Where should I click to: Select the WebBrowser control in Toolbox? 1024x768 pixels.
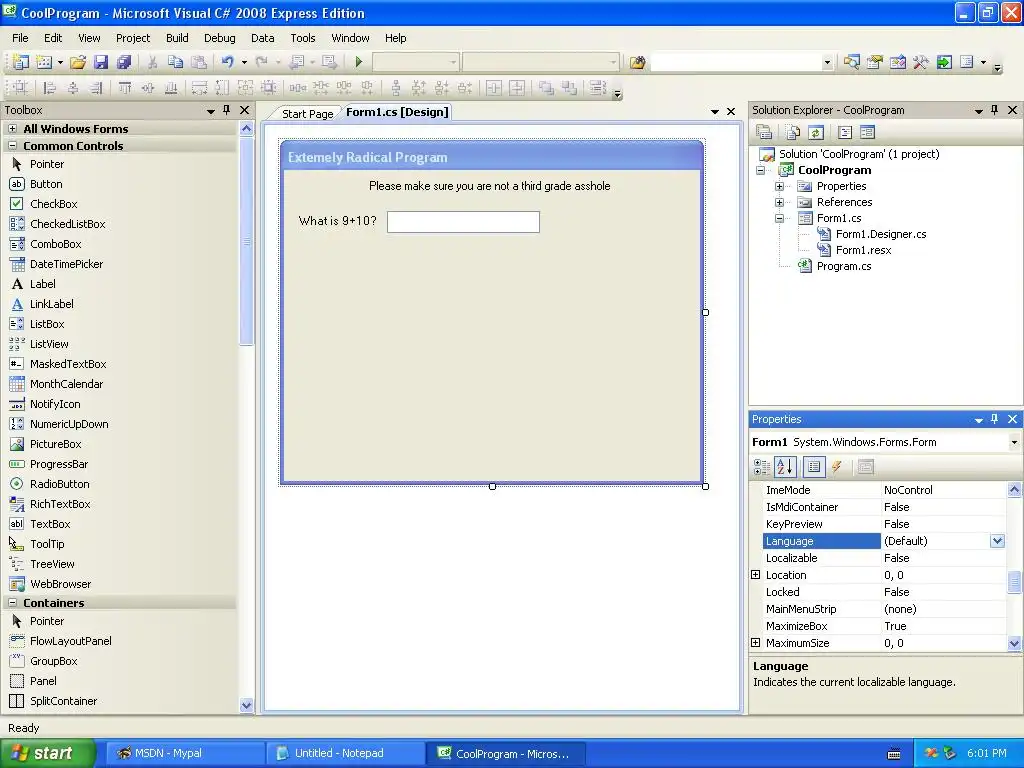[x=60, y=584]
